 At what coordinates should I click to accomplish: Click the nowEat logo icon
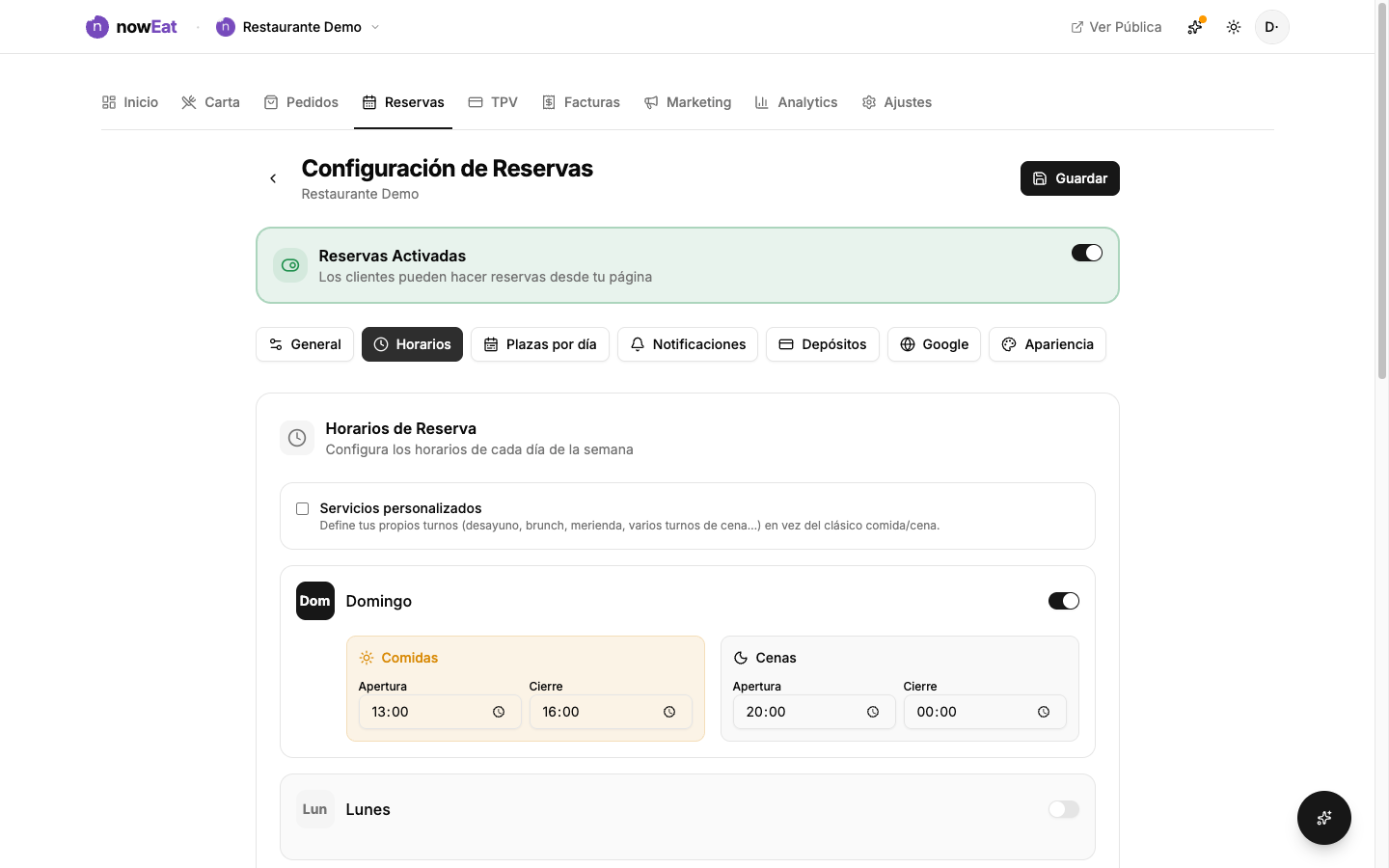(96, 27)
